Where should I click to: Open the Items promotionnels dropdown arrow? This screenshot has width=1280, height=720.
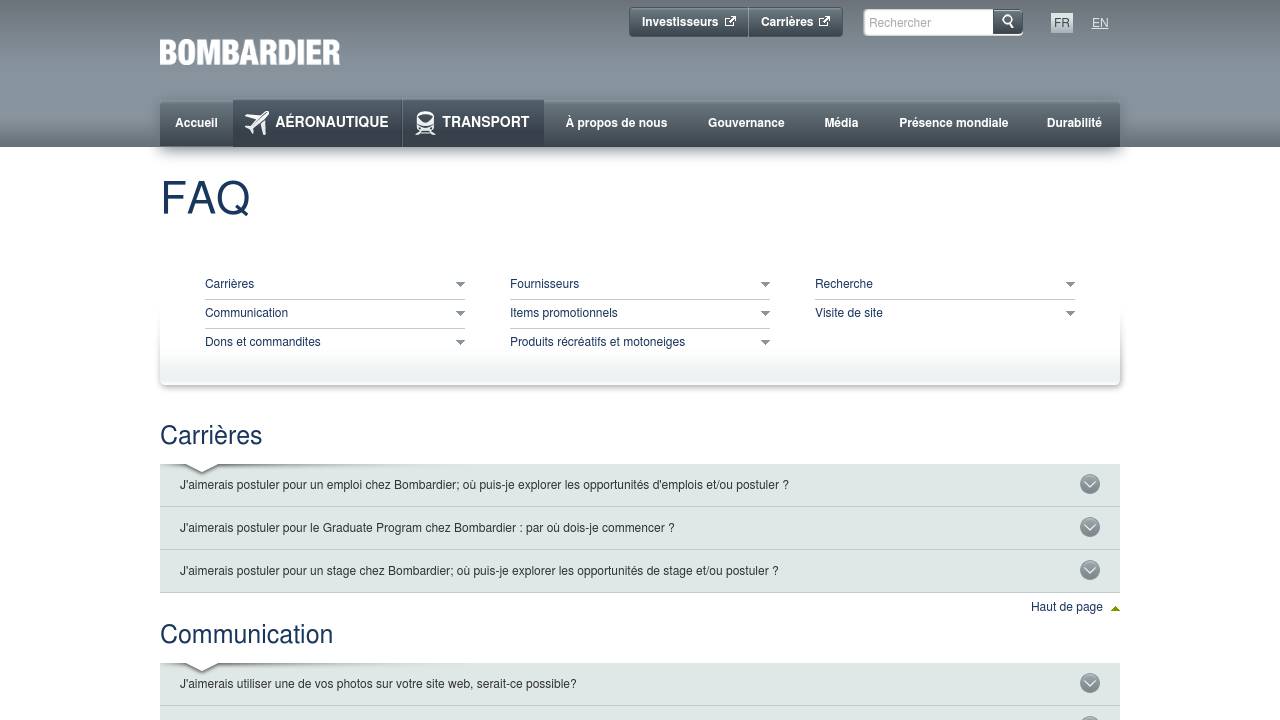click(x=765, y=313)
